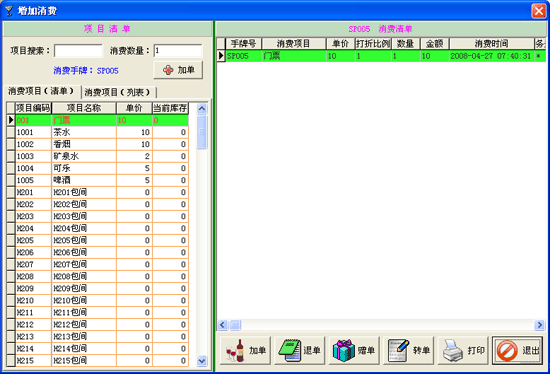
Task: Click the 数量 column header
Action: click(405, 44)
